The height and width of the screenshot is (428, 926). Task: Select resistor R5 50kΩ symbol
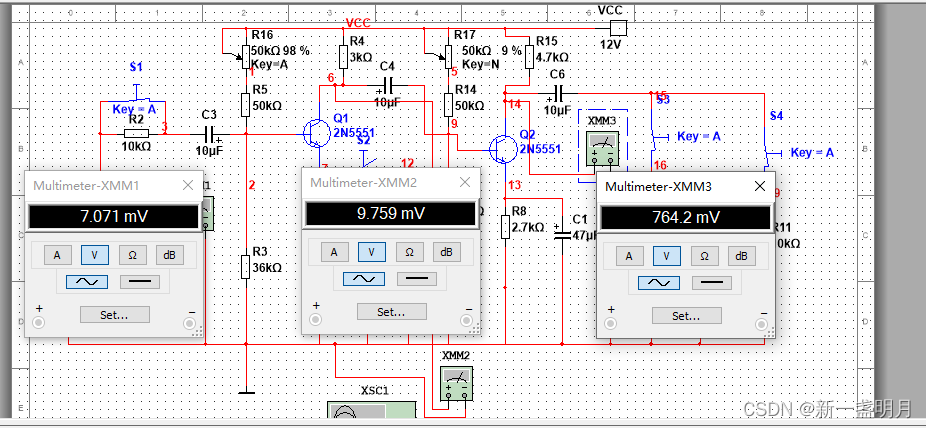[x=246, y=105]
